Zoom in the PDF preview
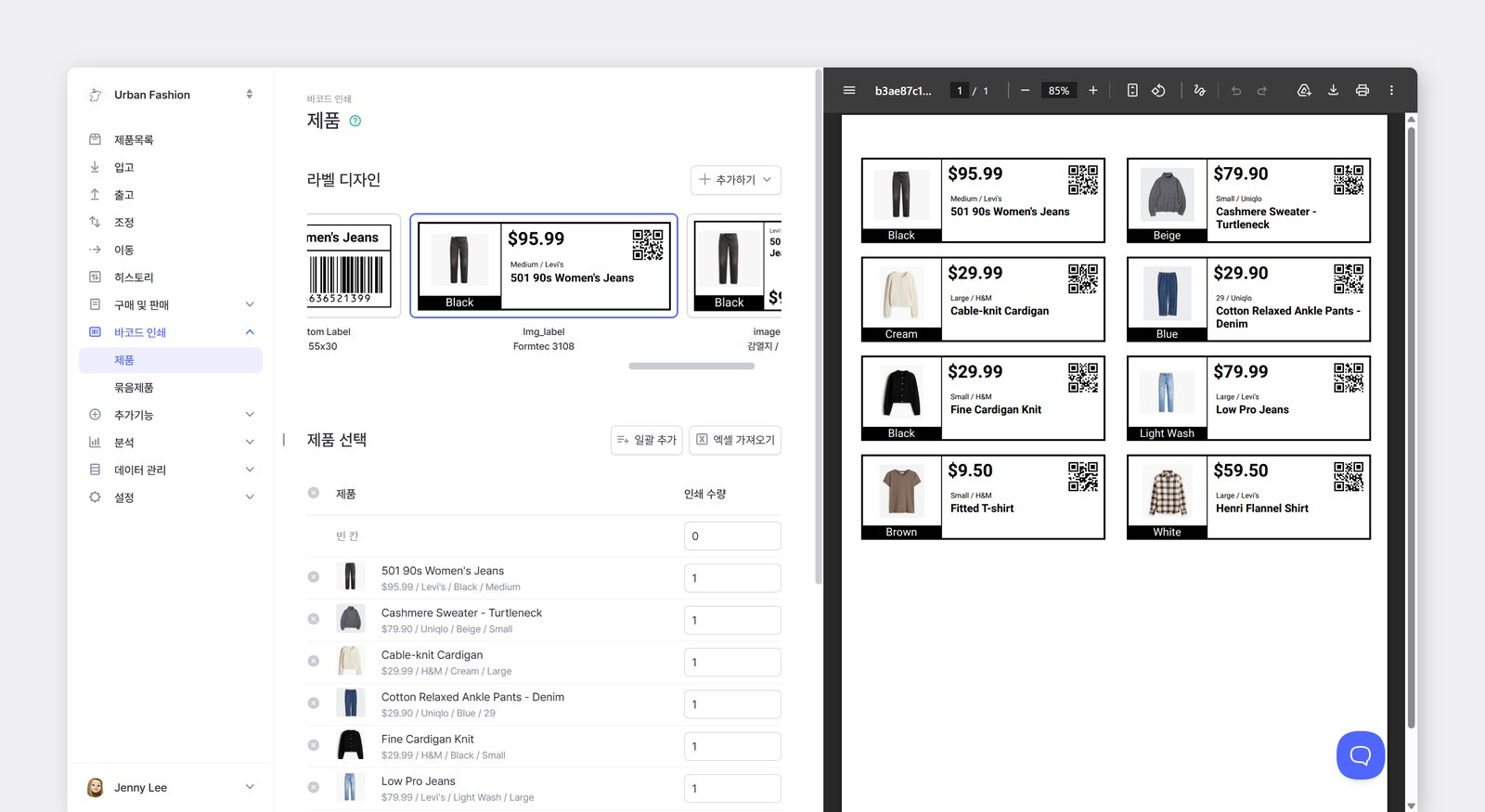1485x812 pixels. click(1093, 90)
